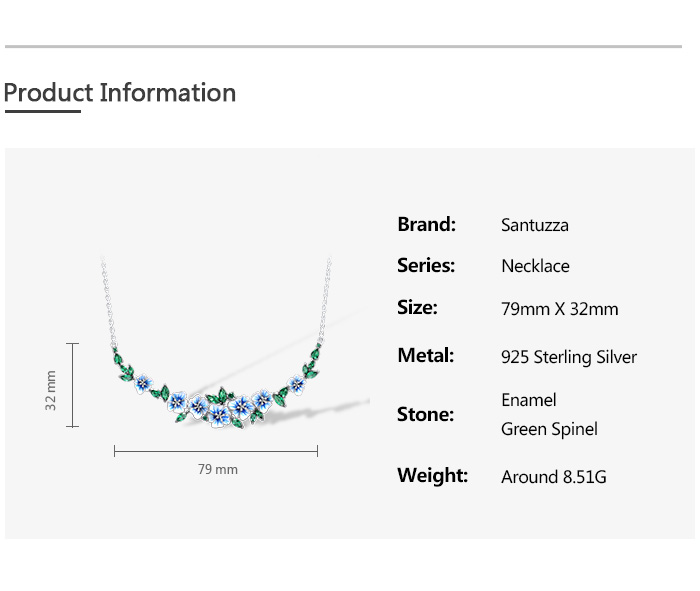Click the necklace's left silver chain
Image resolution: width=700 pixels, height=591 pixels.
tap(109, 310)
